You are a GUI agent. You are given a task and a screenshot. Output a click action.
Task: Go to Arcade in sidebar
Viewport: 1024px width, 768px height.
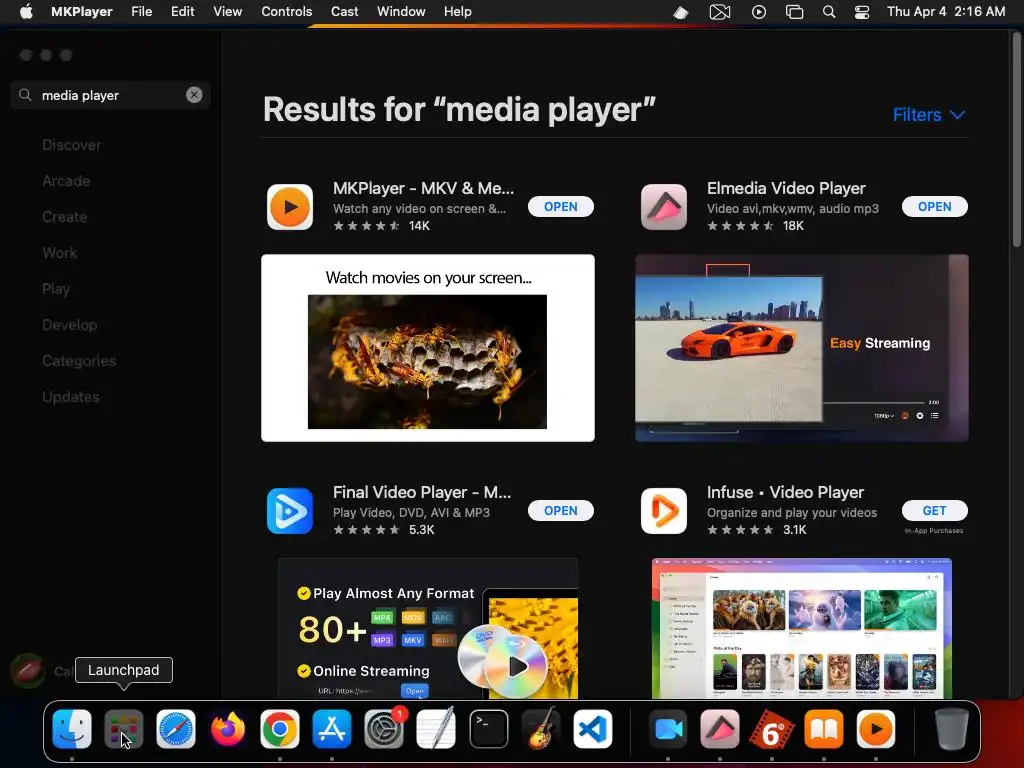(66, 181)
